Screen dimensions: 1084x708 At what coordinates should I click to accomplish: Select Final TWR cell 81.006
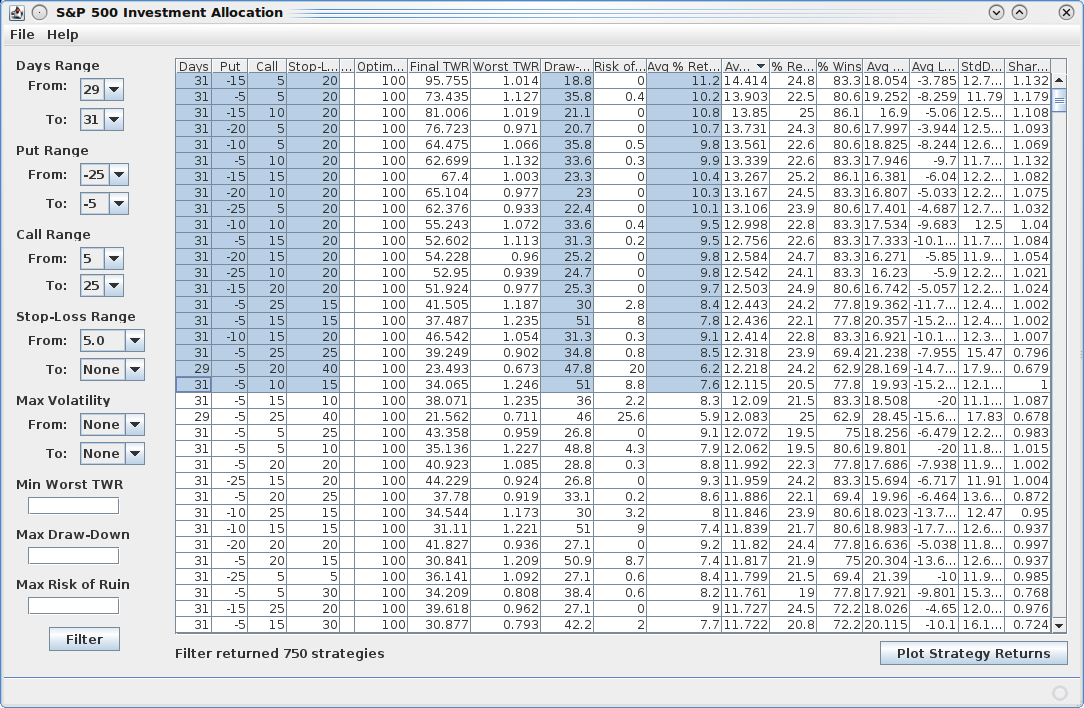(x=439, y=113)
